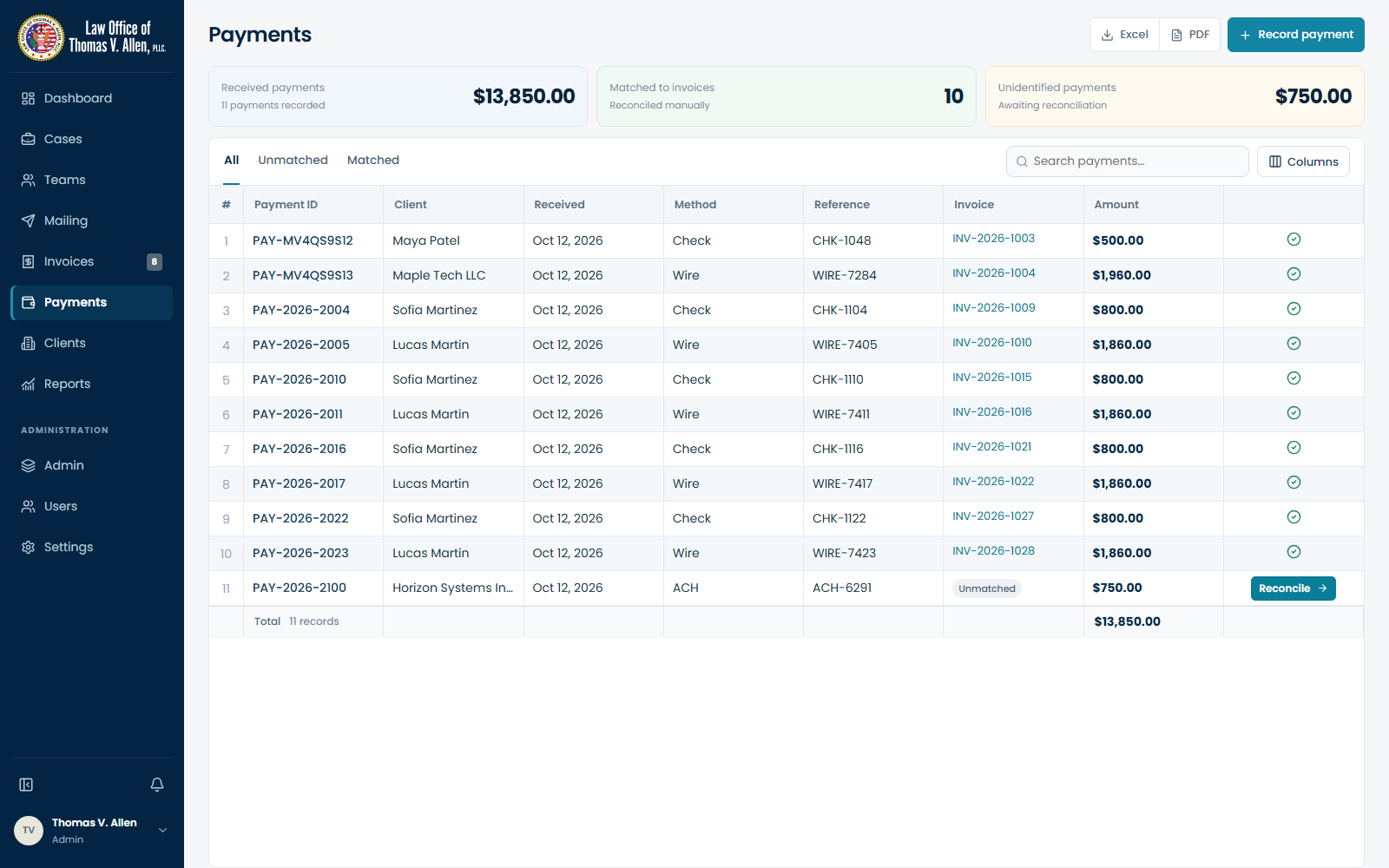Image resolution: width=1389 pixels, height=868 pixels.
Task: Open the Clients page
Action: (91, 343)
